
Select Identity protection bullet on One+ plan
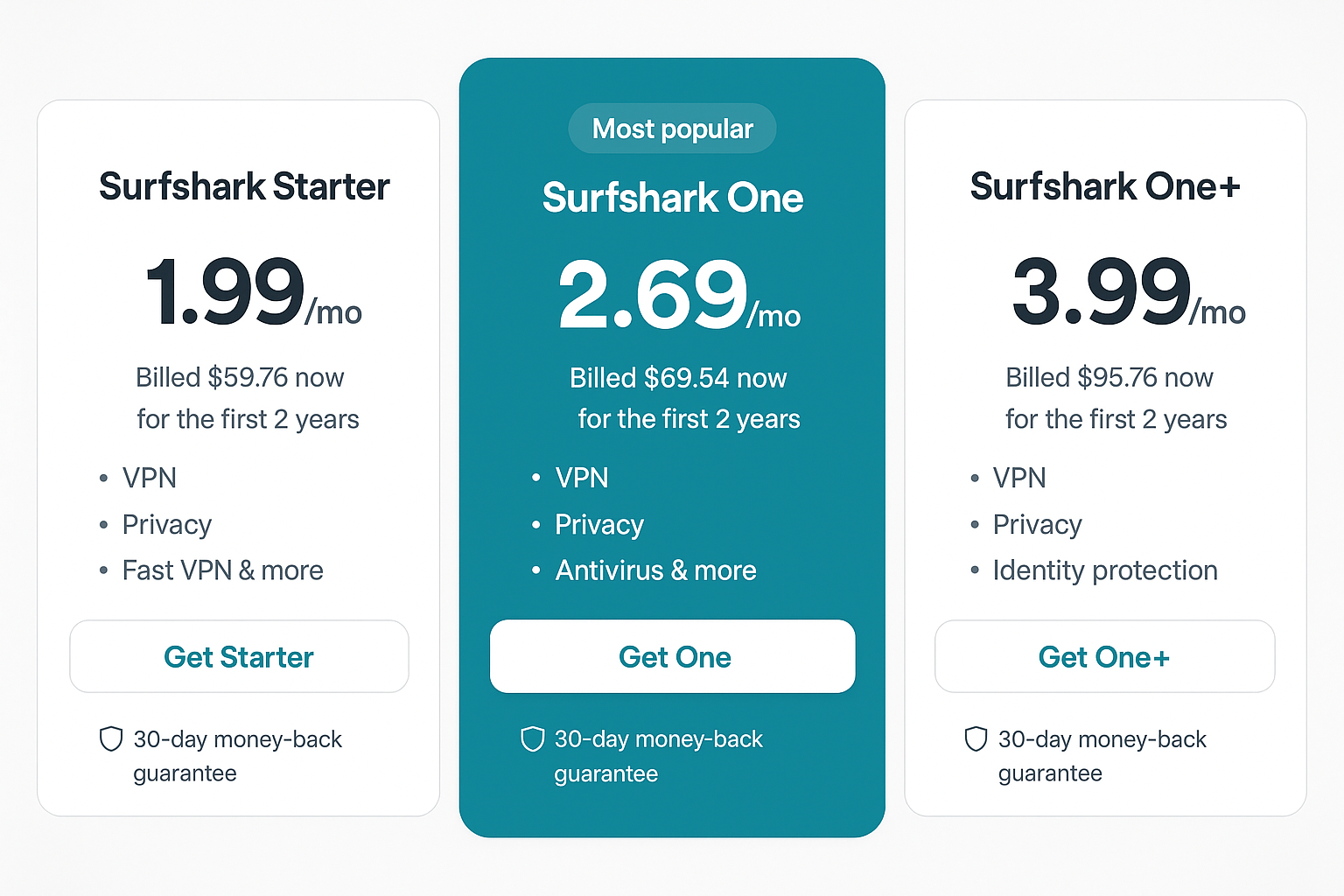pyautogui.click(x=1105, y=570)
